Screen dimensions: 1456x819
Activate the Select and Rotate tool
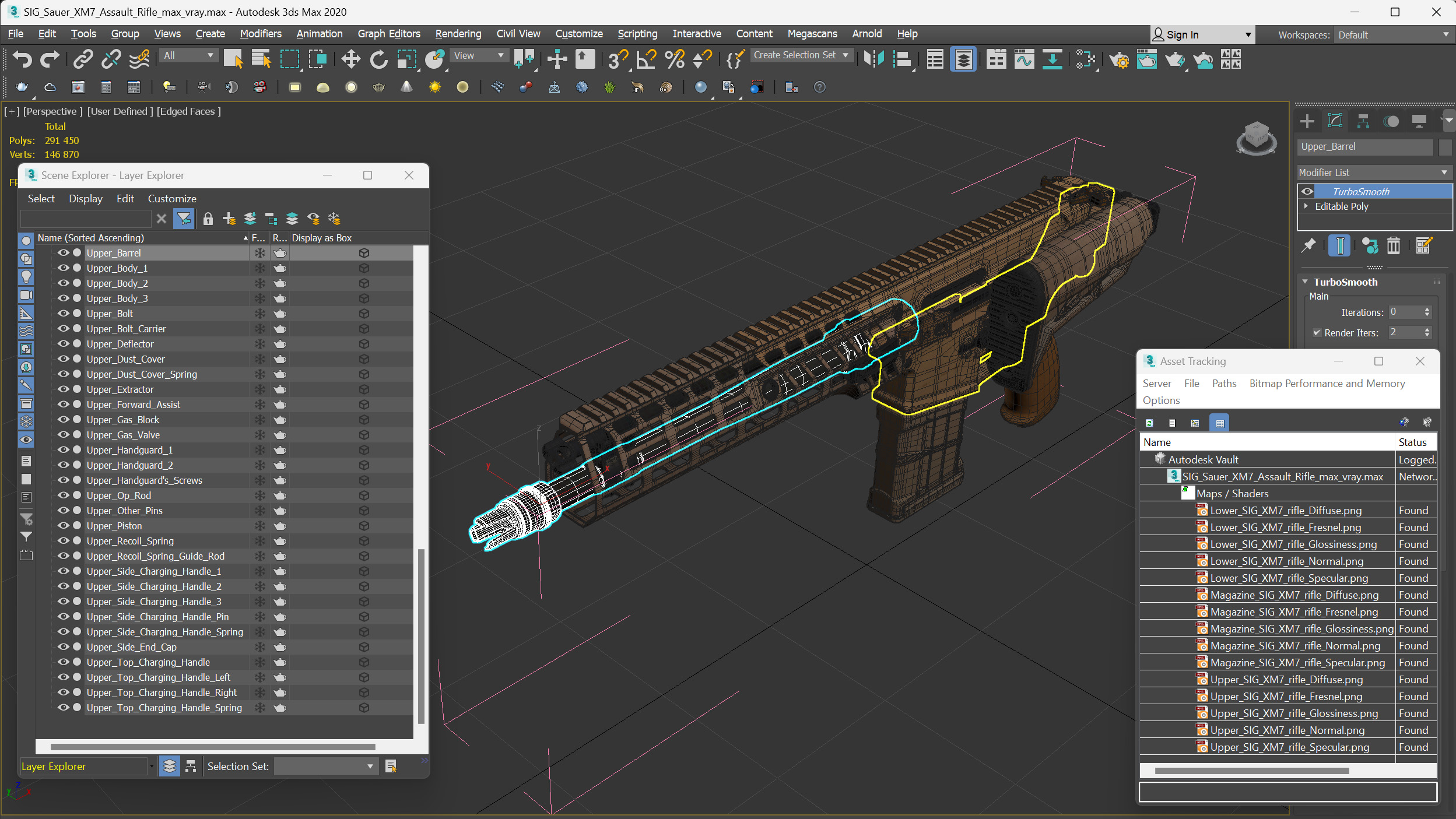click(378, 59)
